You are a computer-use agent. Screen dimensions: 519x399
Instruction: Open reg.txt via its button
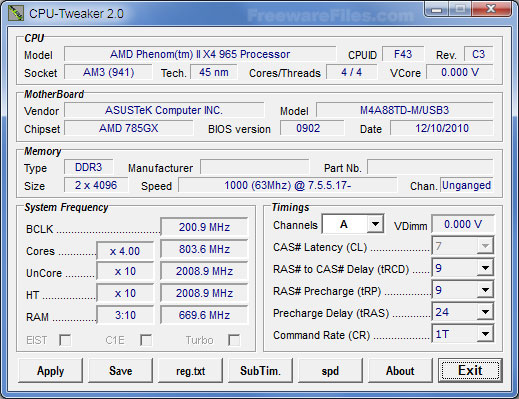pyautogui.click(x=190, y=371)
